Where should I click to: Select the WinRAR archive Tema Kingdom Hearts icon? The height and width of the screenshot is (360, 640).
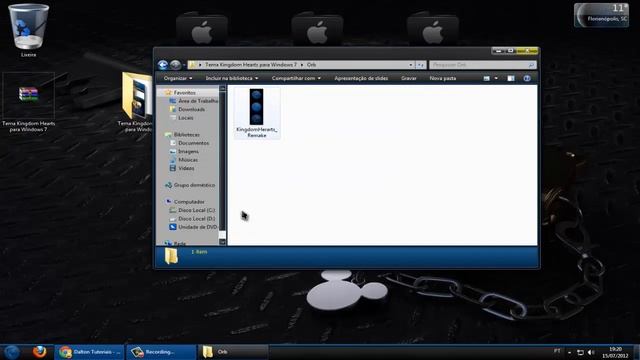tap(29, 102)
